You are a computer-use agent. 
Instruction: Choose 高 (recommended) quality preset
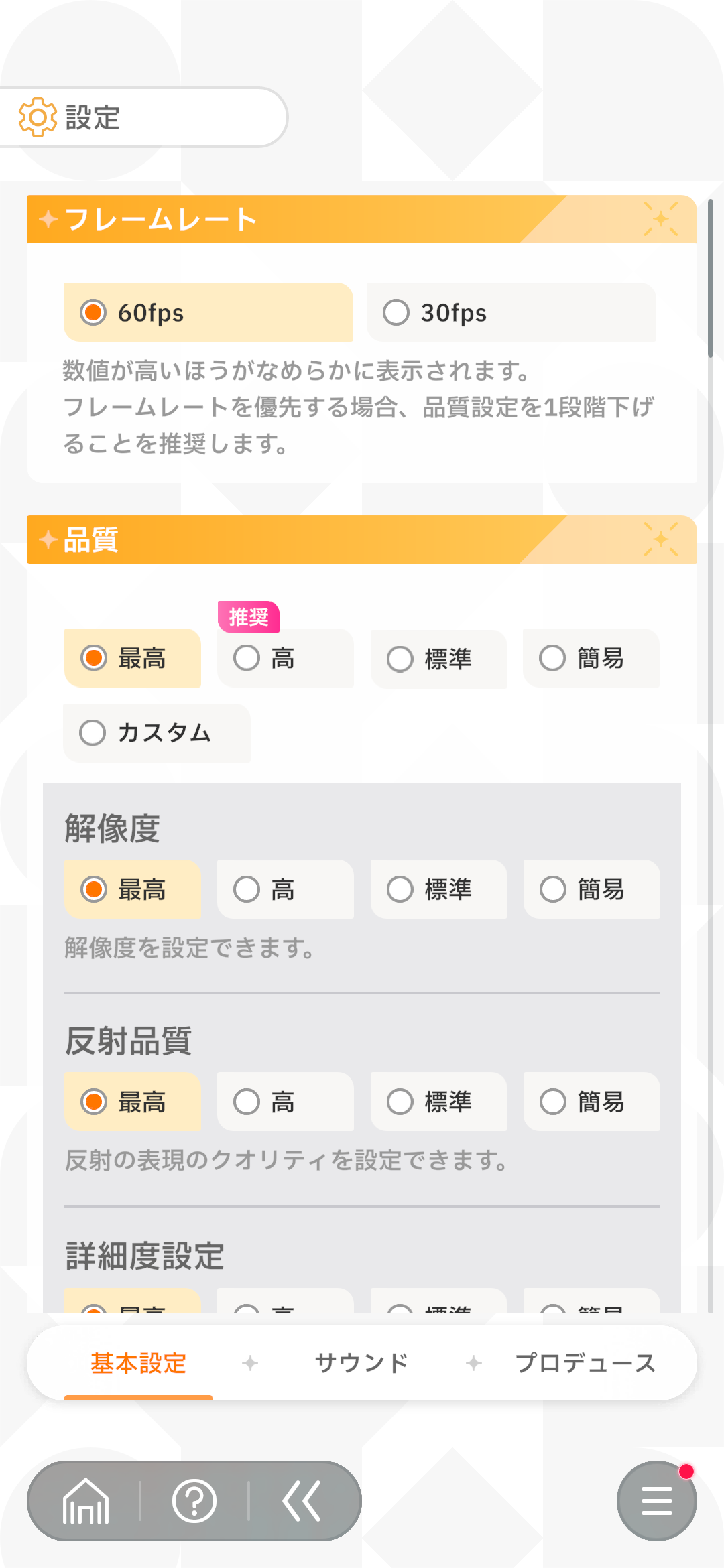pyautogui.click(x=285, y=658)
